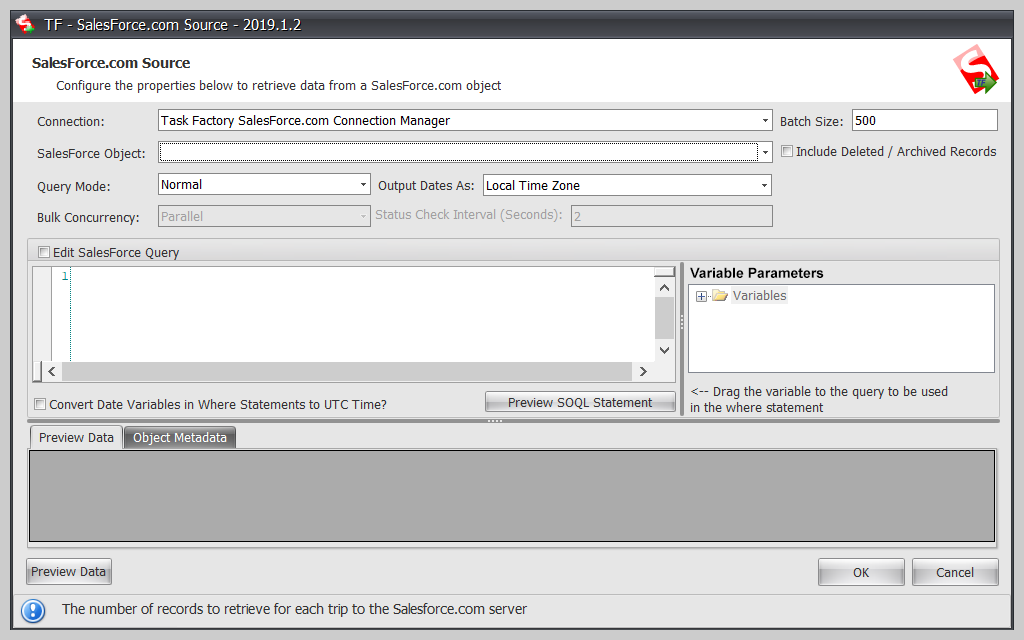Click the Task Factory icon in the title bar
1024x640 pixels.
(24, 24)
